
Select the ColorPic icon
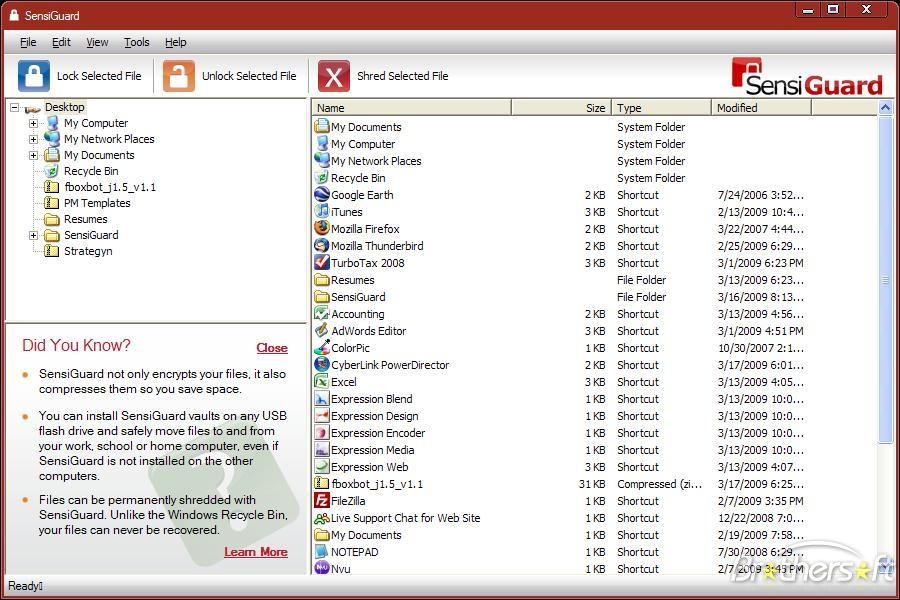tap(322, 348)
